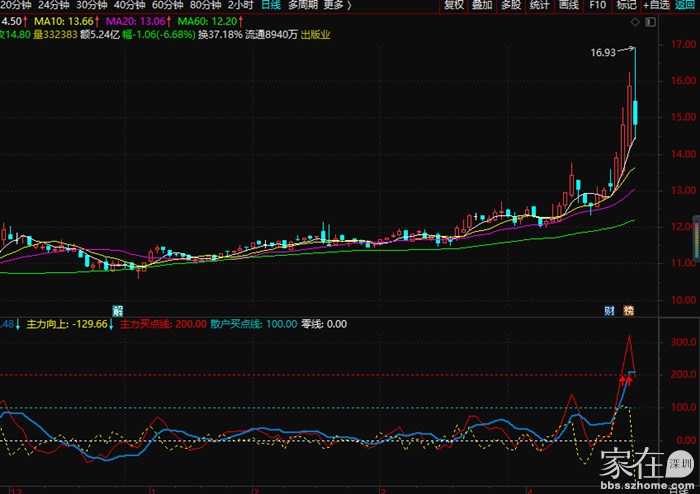The image size is (700, 494).
Task: Expand the 更多 periods dropdown
Action: 336,5
